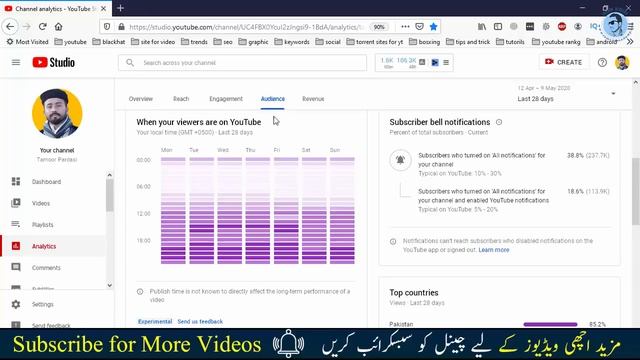Viewport: 640px width, 360px height.
Task: Open the youtube rankg bookmarks folder
Action: pos(556,42)
